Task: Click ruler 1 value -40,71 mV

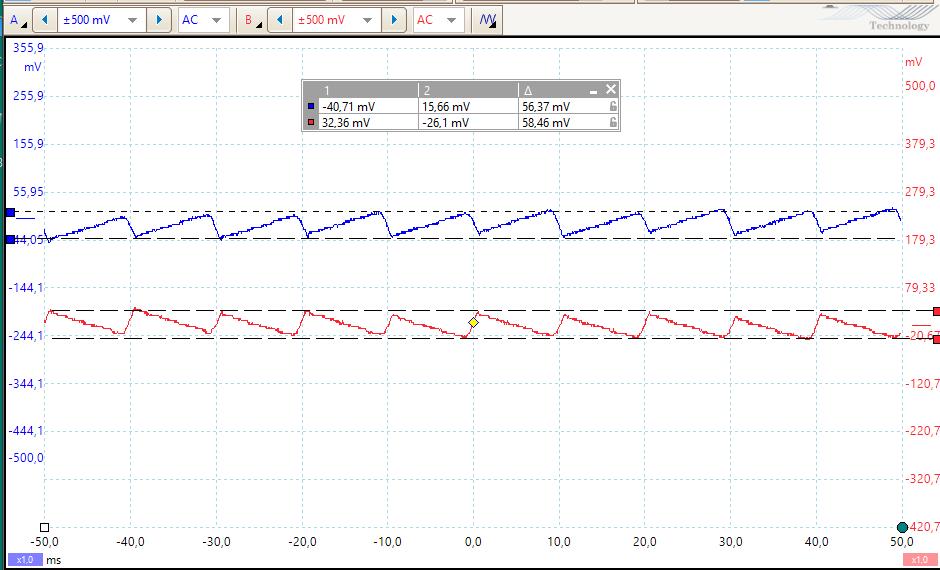Action: [x=348, y=107]
